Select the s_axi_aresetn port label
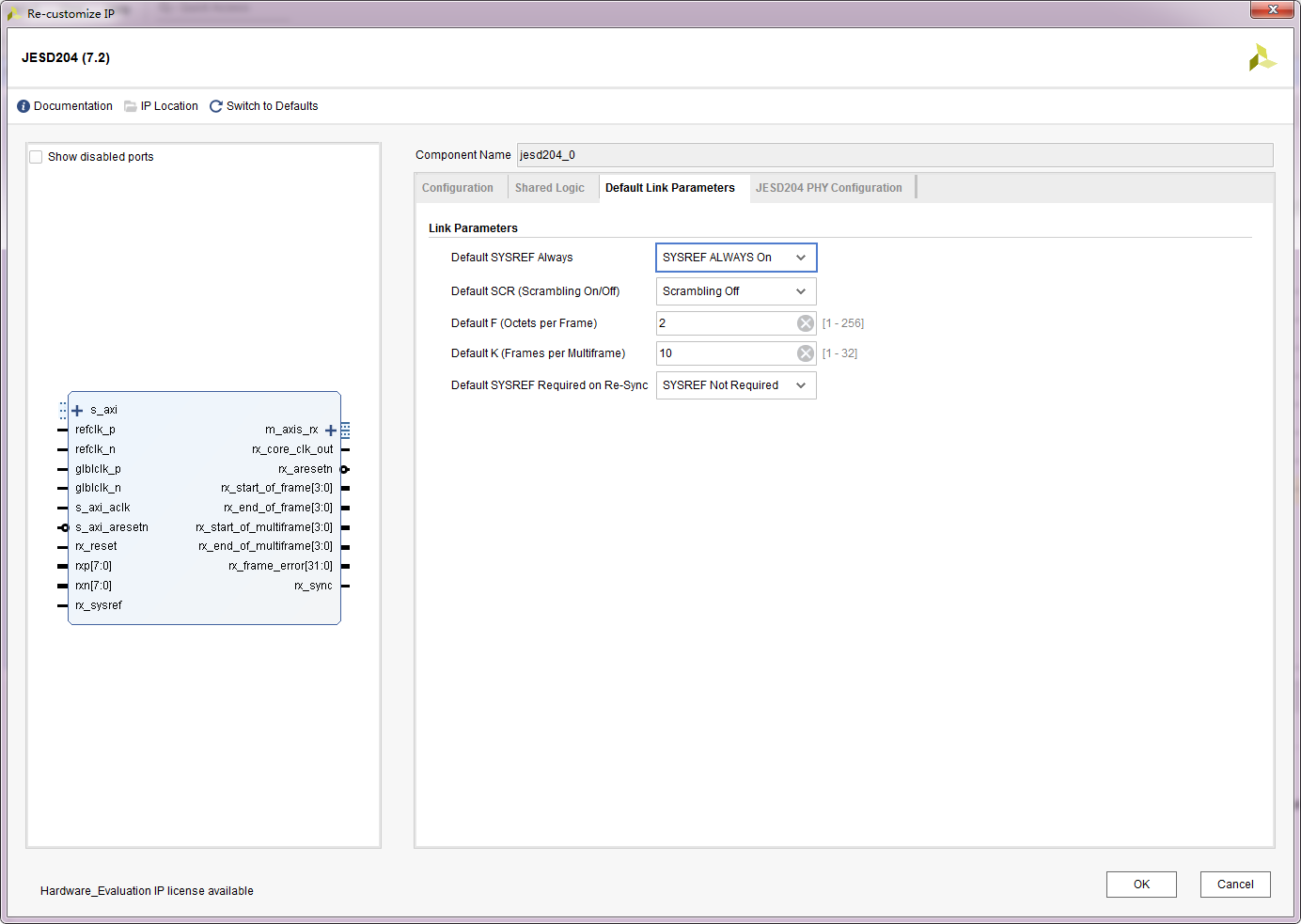This screenshot has height=924, width=1301. [112, 527]
